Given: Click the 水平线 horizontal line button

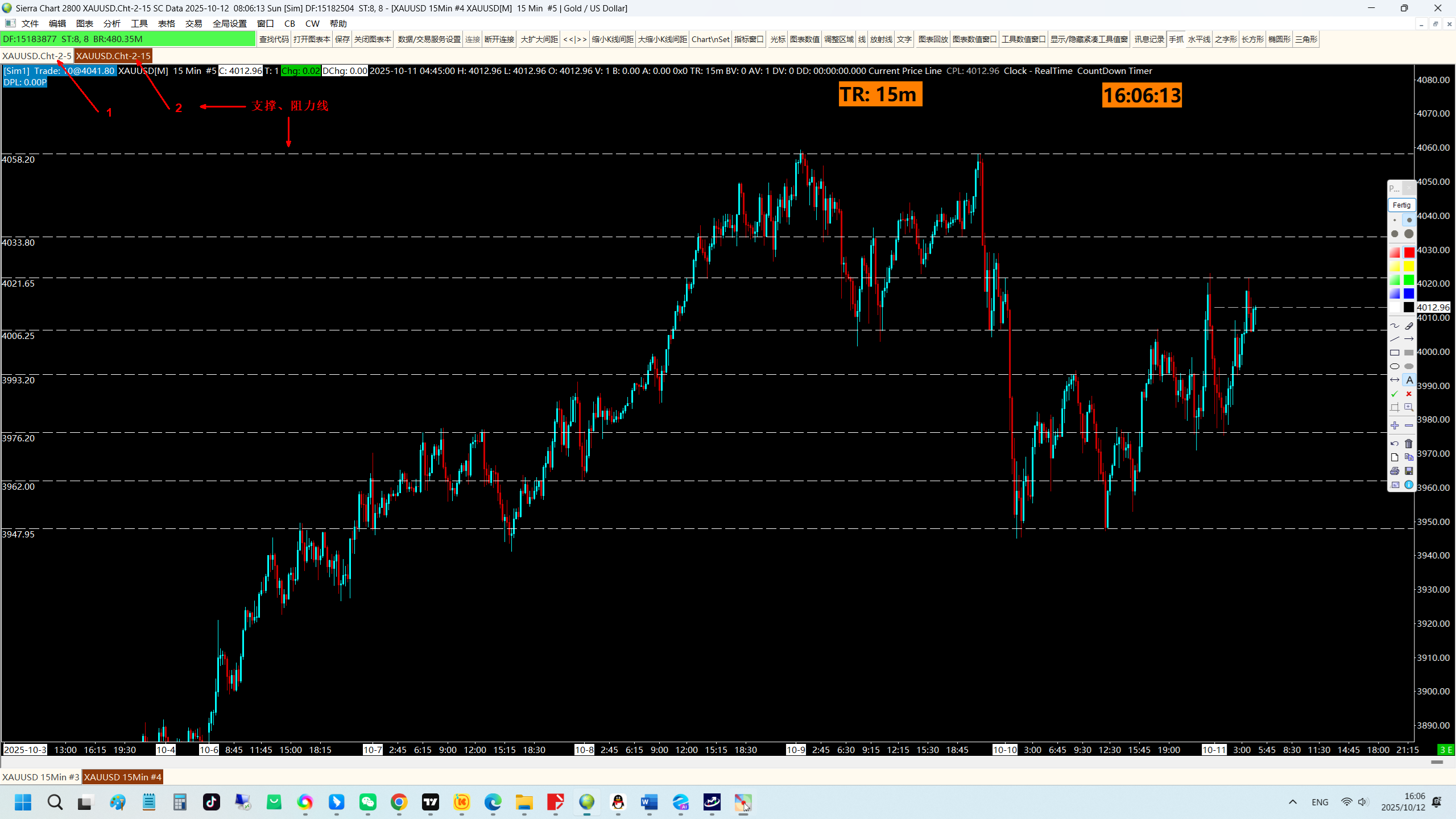Looking at the screenshot, I should [x=1199, y=39].
